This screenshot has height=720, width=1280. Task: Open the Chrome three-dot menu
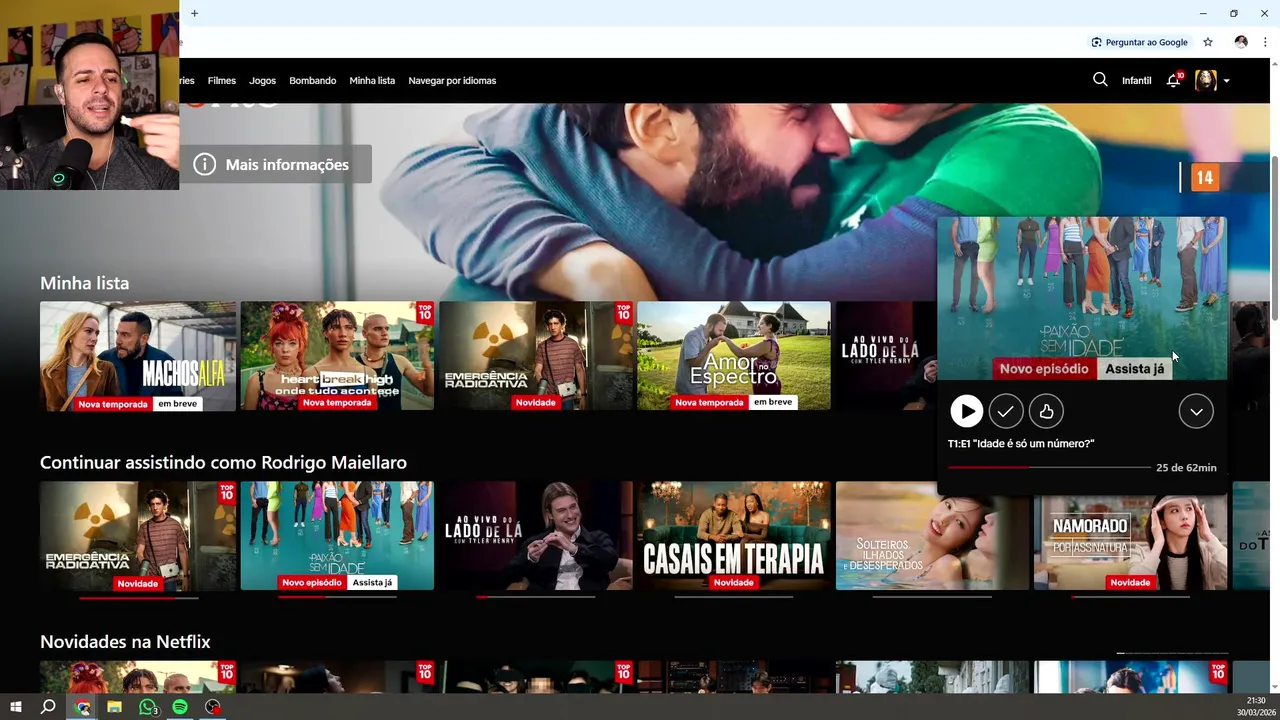tap(1265, 42)
